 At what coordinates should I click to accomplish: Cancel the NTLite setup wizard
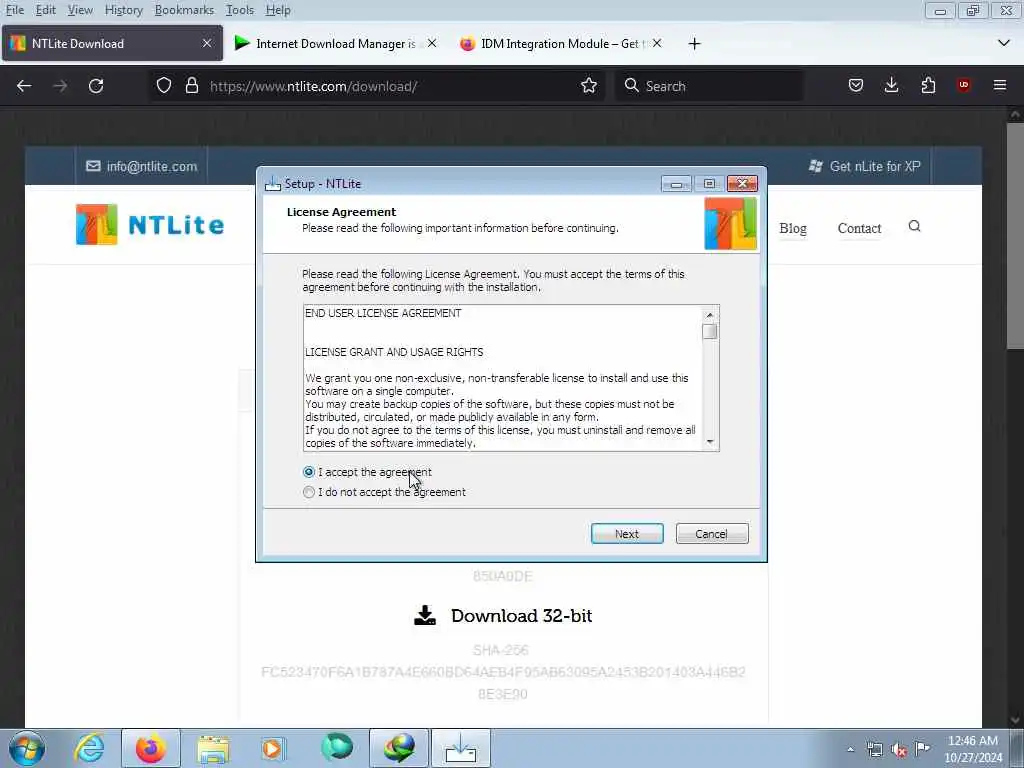(712, 534)
